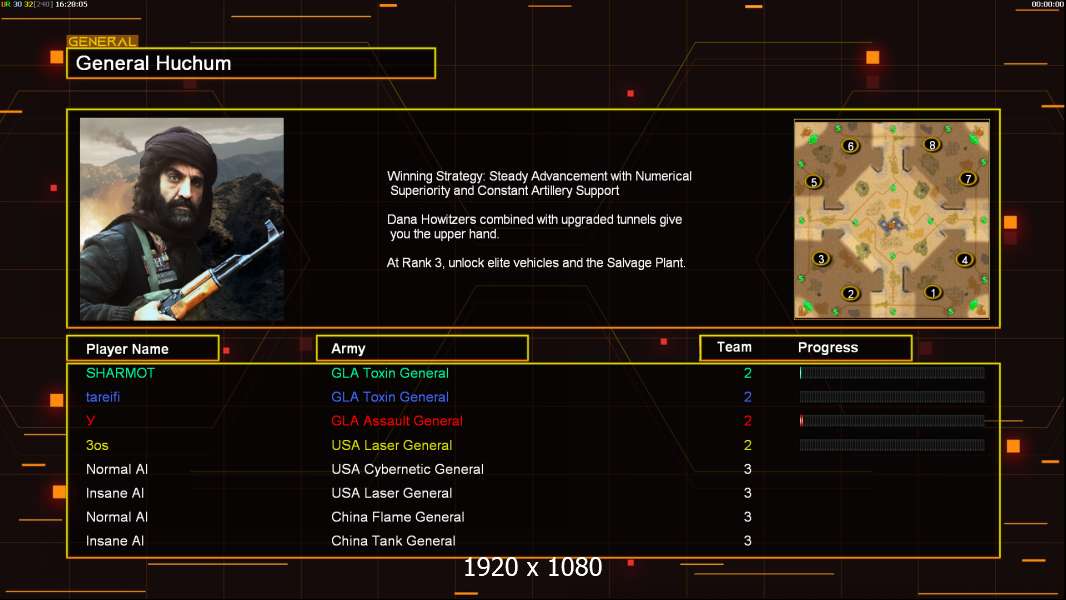1066x600 pixels.
Task: Click China Flame General army text
Action: click(398, 517)
